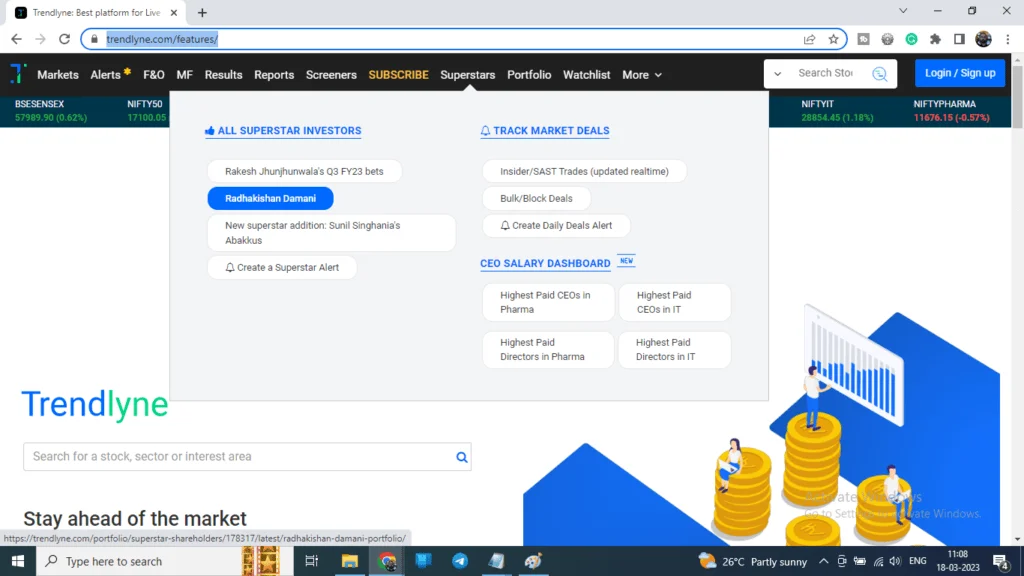
Task: Bookmark this page with the star icon
Action: (833, 39)
